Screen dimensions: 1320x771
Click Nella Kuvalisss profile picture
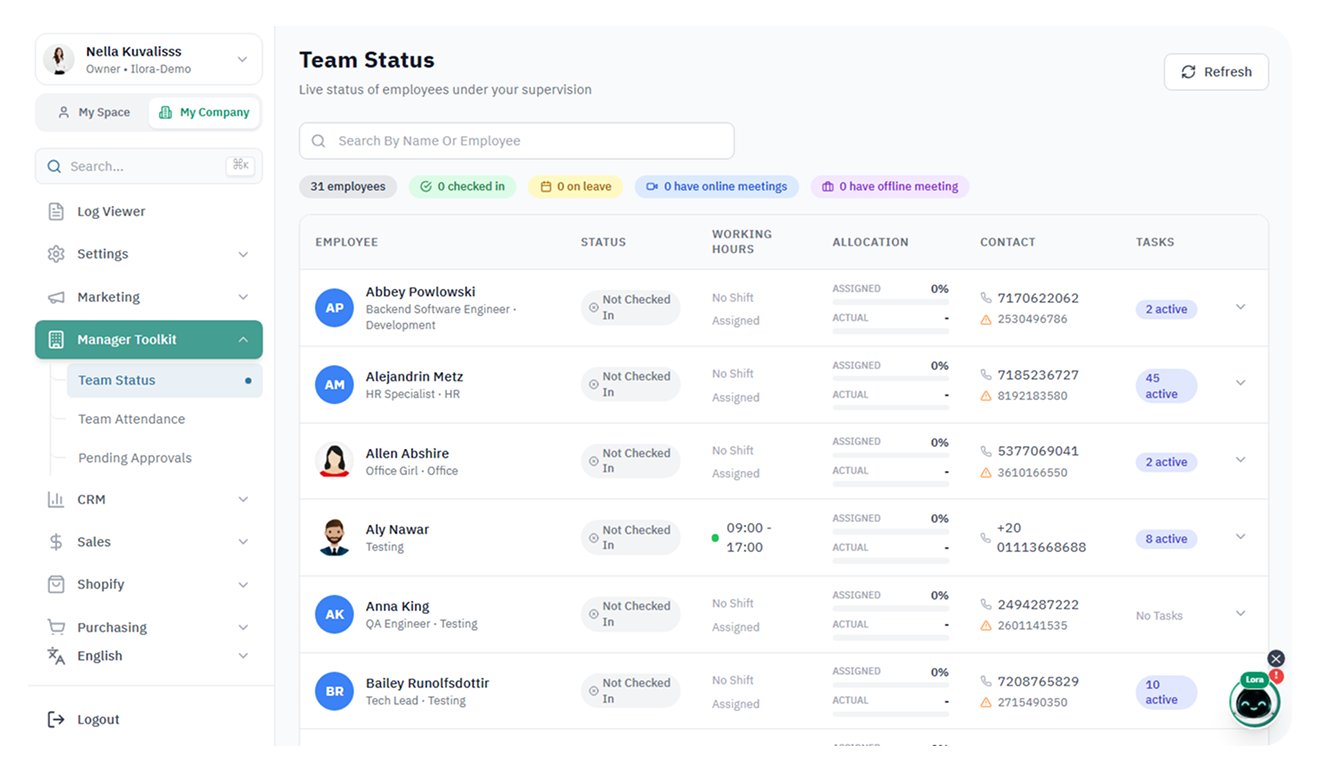59,59
